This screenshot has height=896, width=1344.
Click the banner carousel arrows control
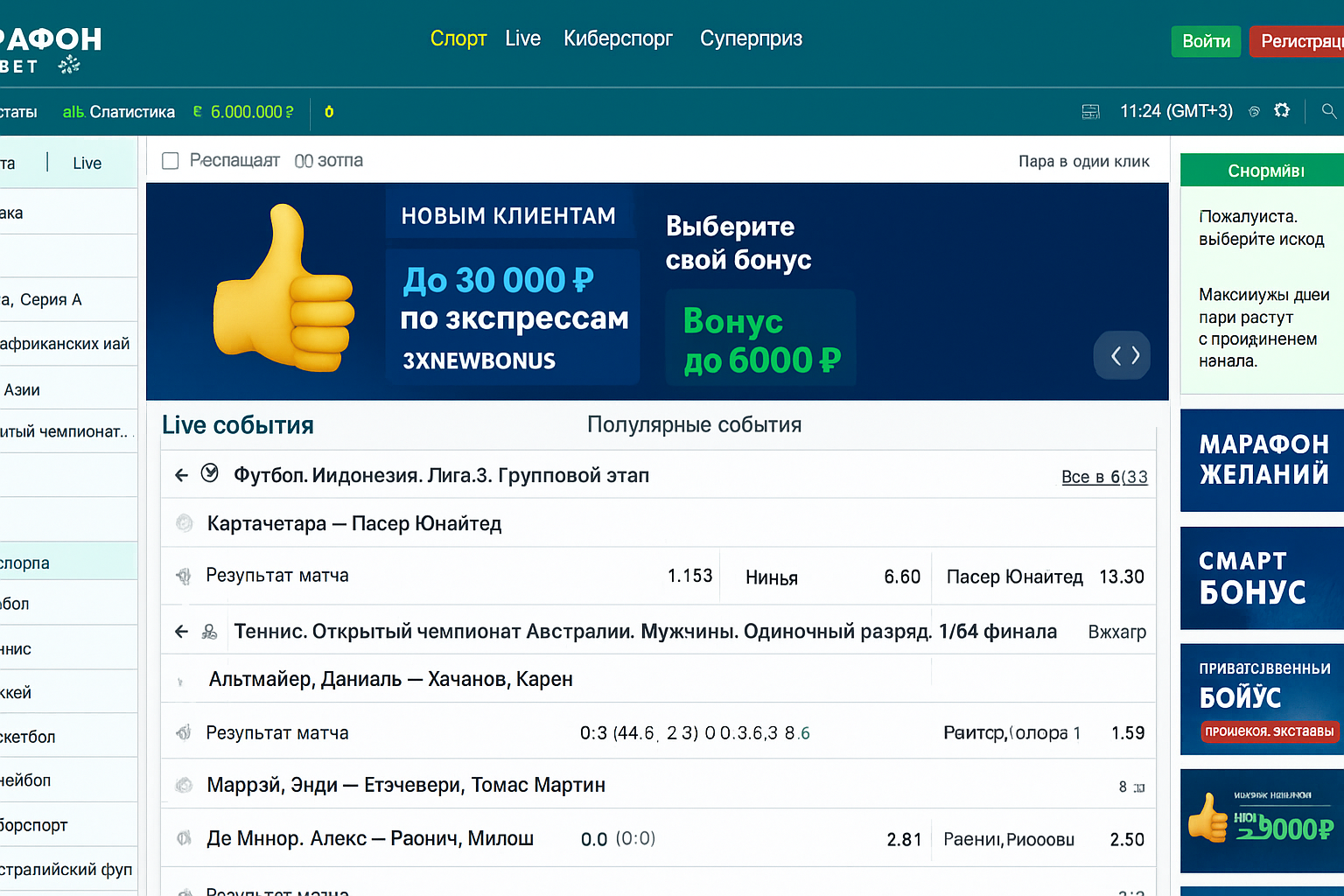click(x=1124, y=355)
